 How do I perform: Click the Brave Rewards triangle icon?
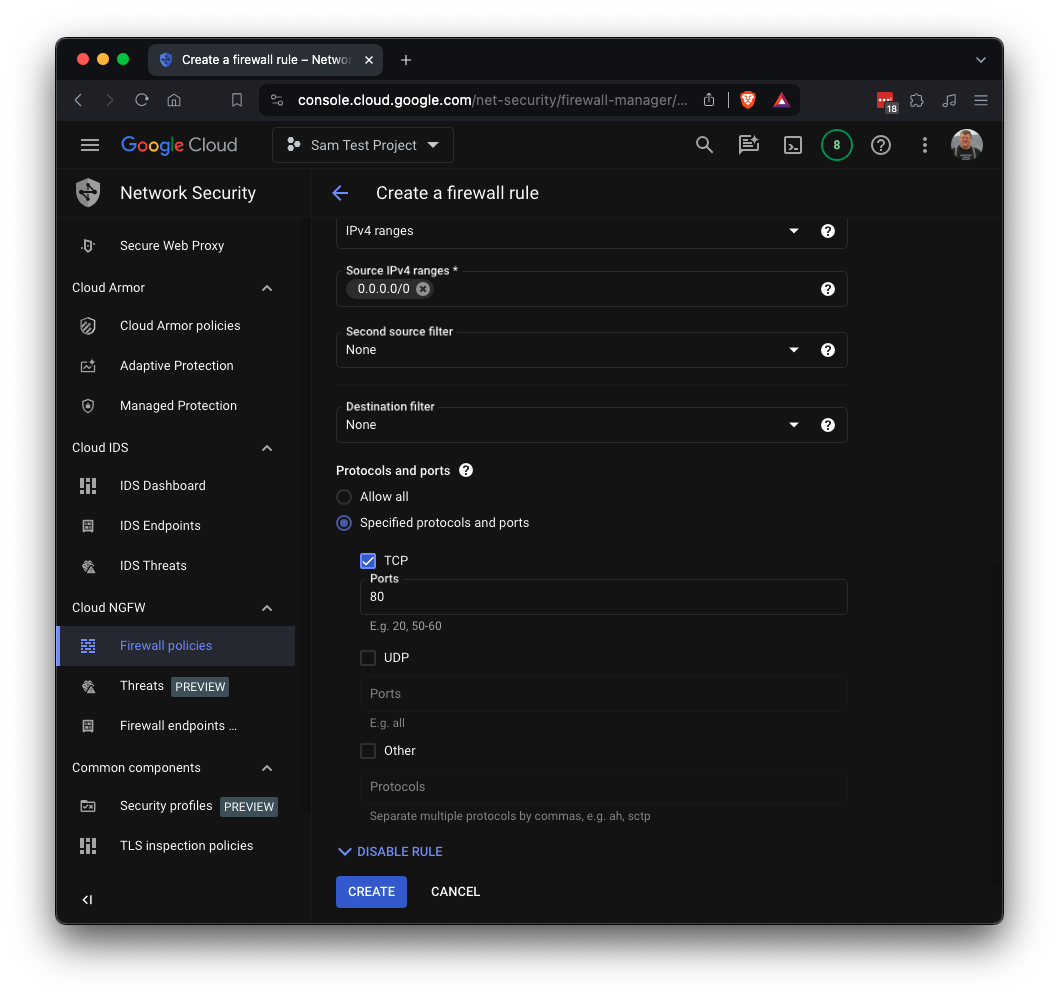(x=781, y=101)
